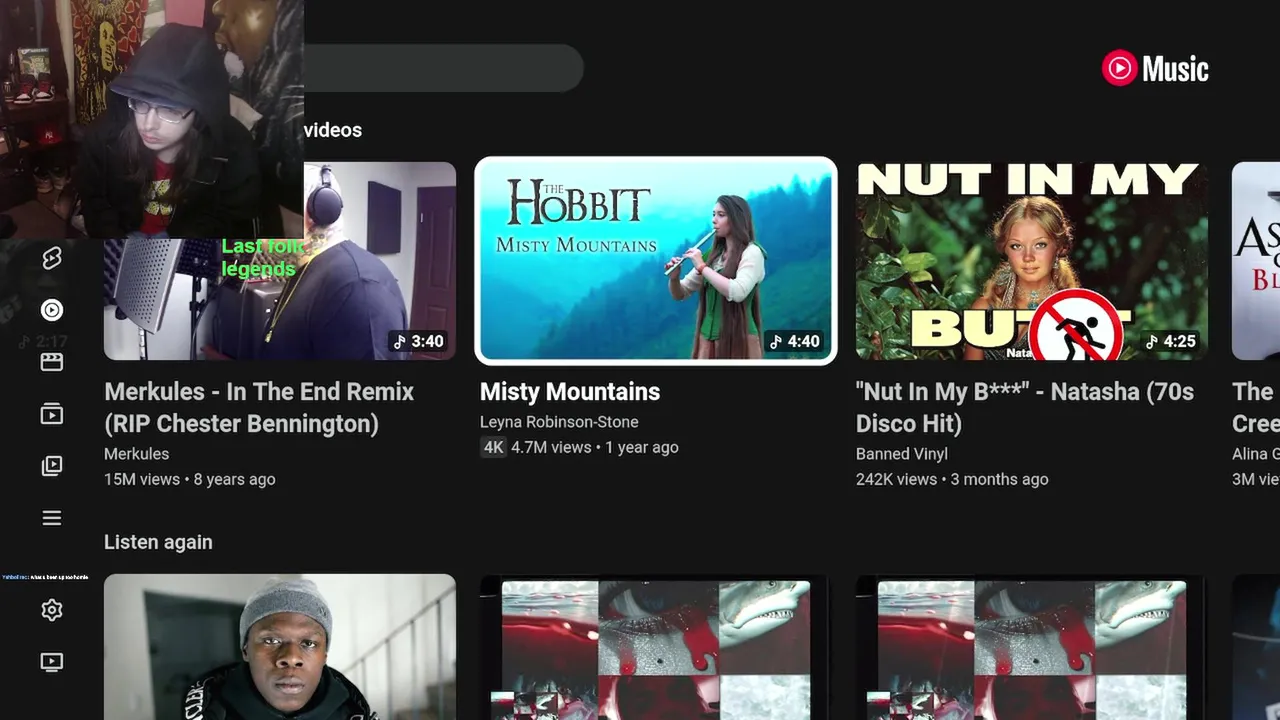Open the Subscriptions icon in the sidebar
This screenshot has width=1280, height=720.
coord(52,414)
